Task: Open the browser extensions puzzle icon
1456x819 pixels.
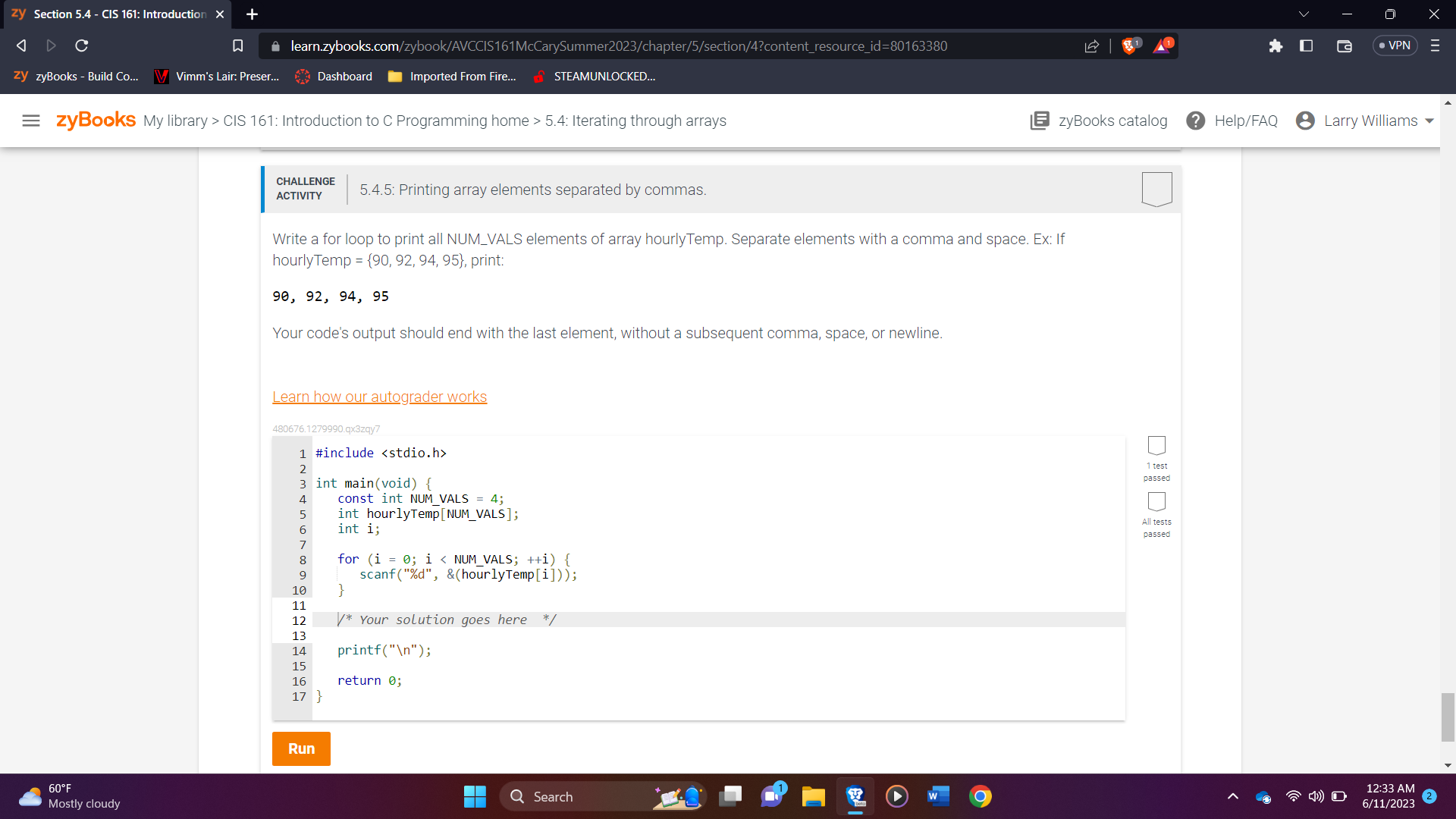Action: [x=1276, y=46]
